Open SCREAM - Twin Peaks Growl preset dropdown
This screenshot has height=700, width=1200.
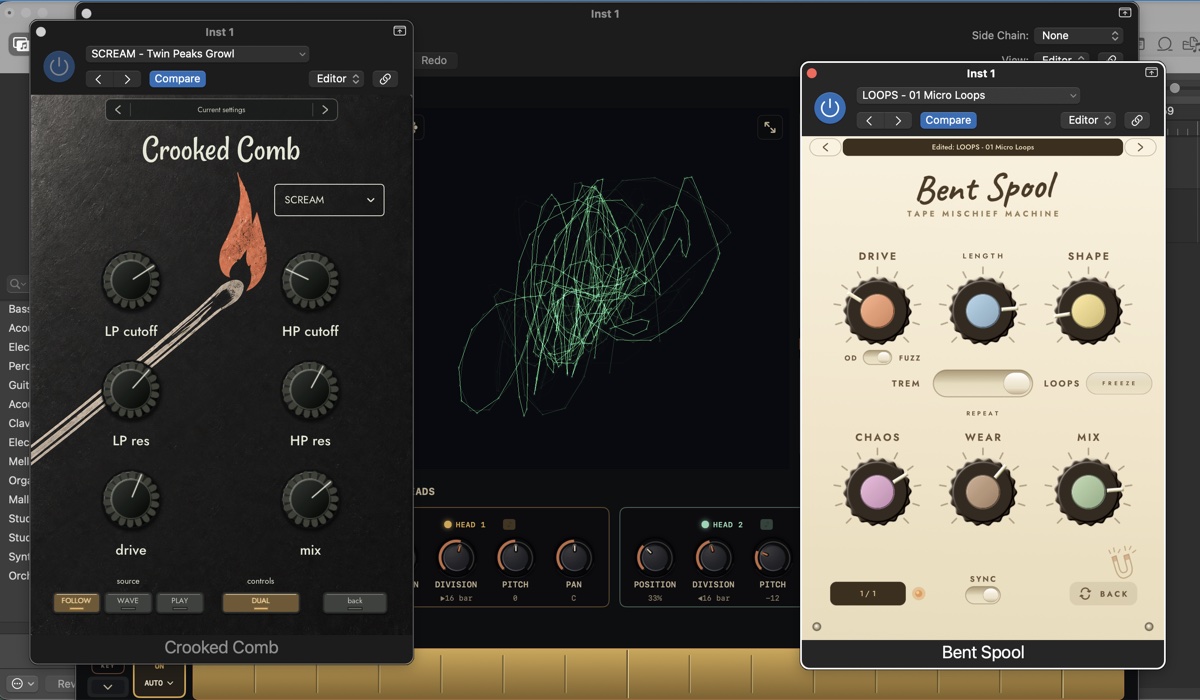198,54
